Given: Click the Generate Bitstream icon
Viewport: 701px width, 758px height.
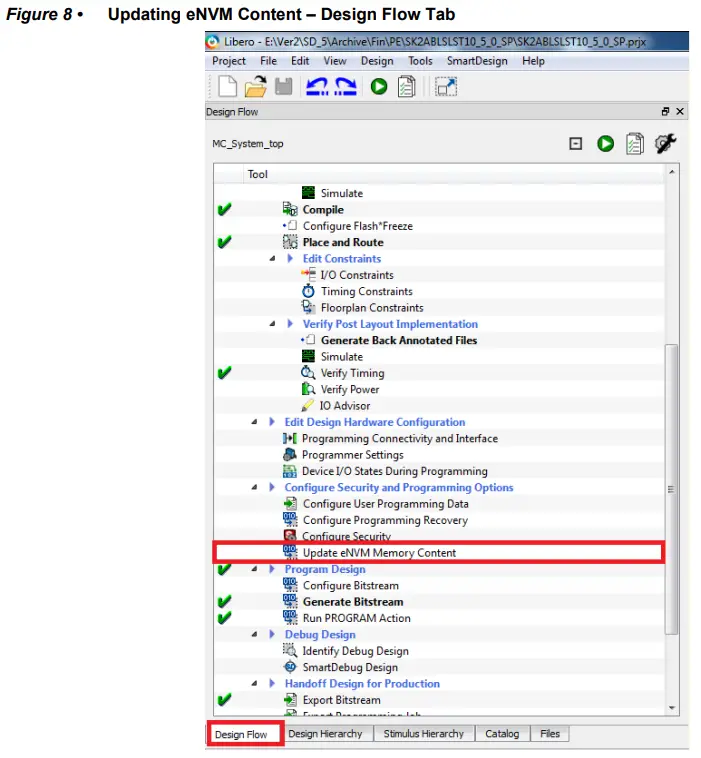Looking at the screenshot, I should (290, 601).
